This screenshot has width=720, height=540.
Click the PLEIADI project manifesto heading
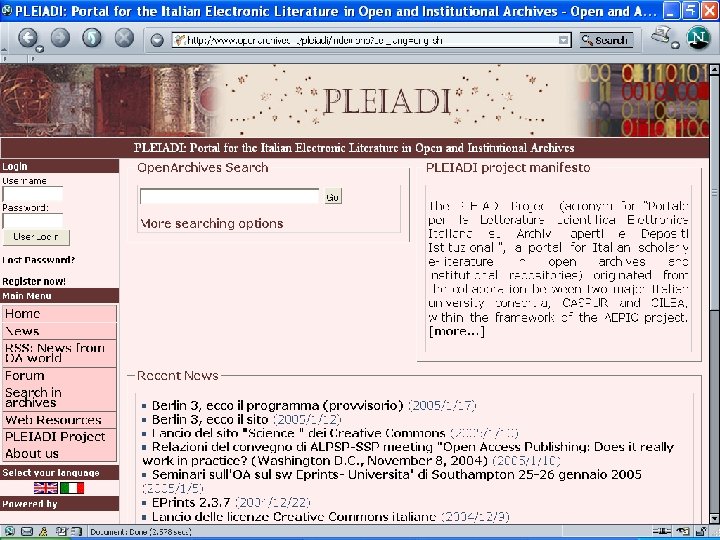[x=508, y=168]
